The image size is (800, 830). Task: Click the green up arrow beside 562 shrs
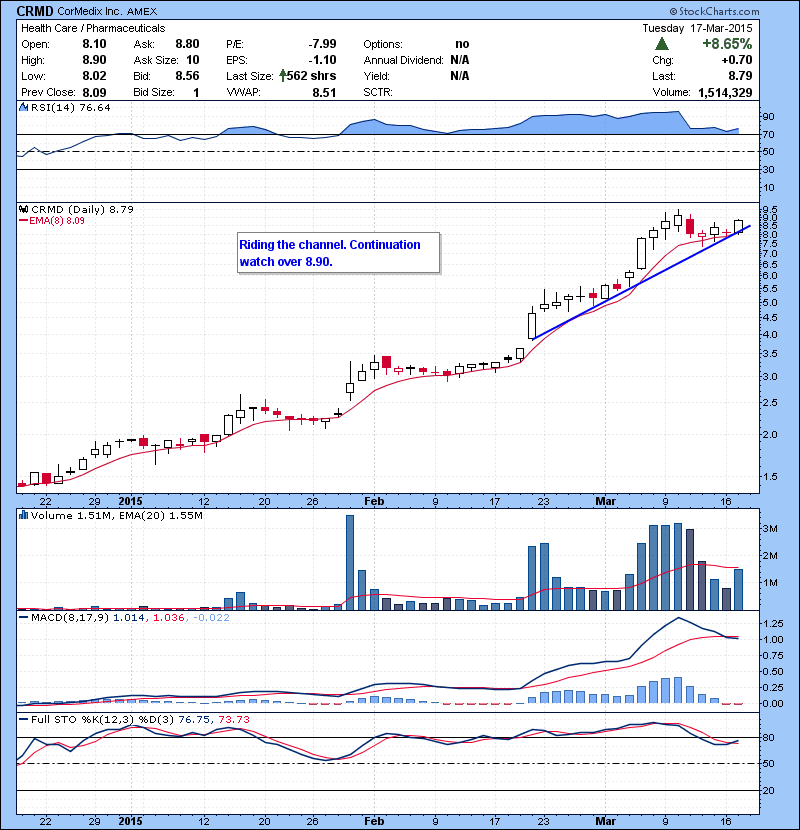(x=283, y=76)
